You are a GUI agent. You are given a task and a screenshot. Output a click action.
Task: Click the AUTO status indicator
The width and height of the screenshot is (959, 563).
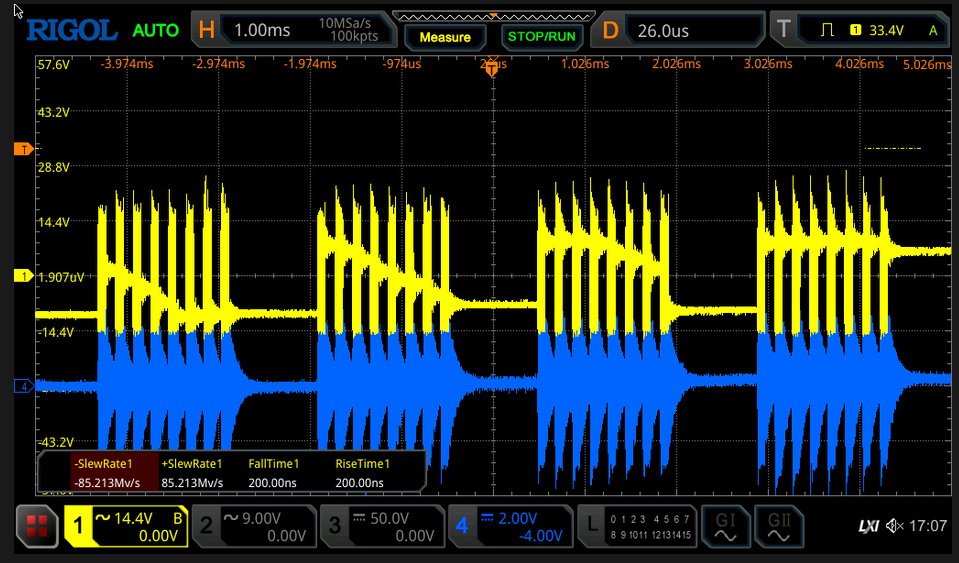tap(155, 30)
